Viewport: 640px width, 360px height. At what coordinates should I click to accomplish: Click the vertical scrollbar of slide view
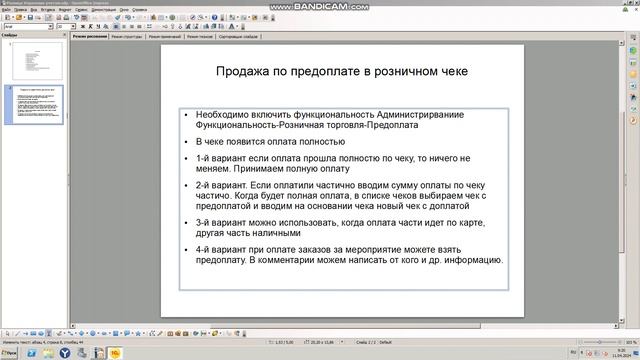click(x=622, y=182)
